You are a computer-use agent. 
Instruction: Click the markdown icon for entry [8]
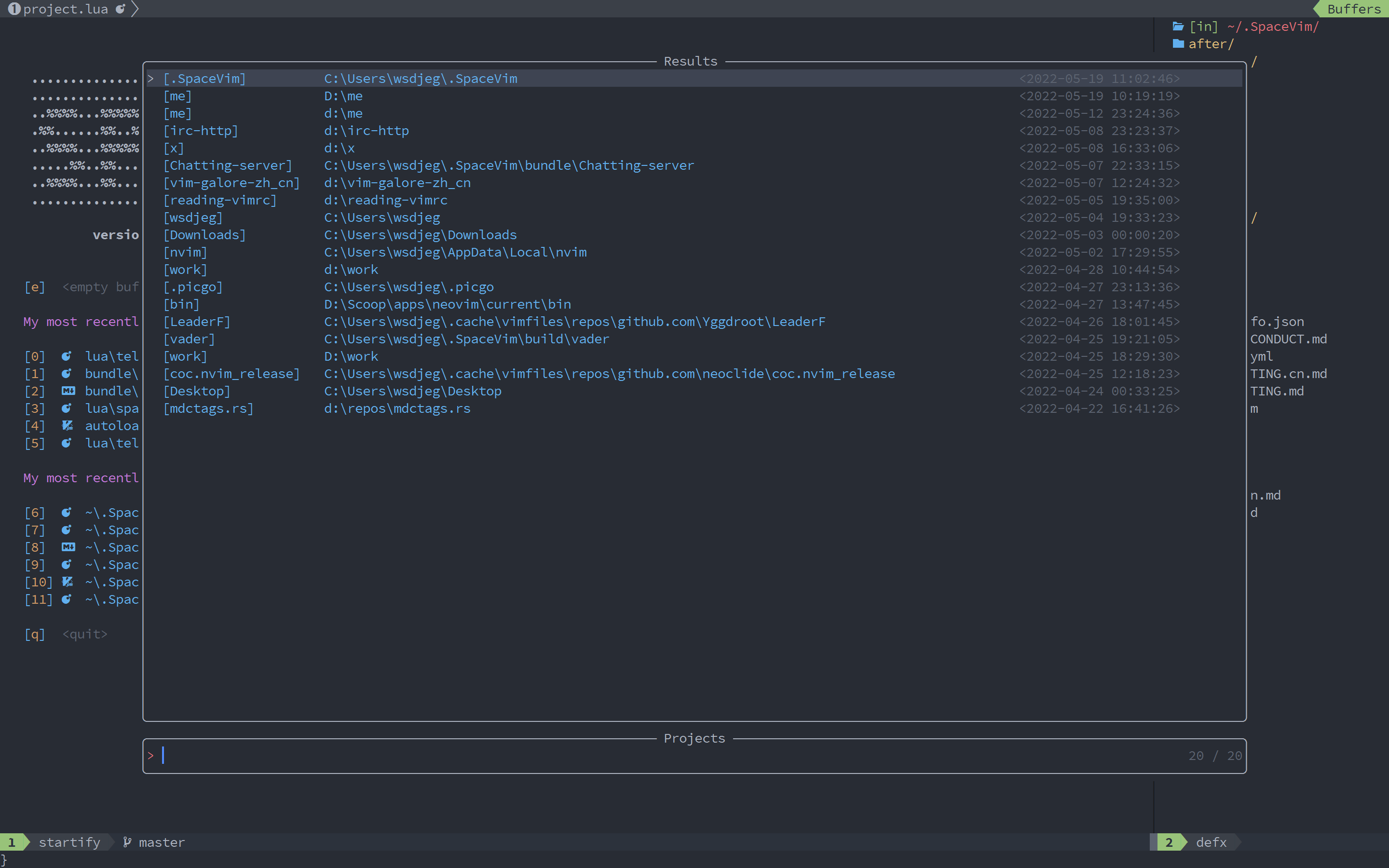coord(68,547)
